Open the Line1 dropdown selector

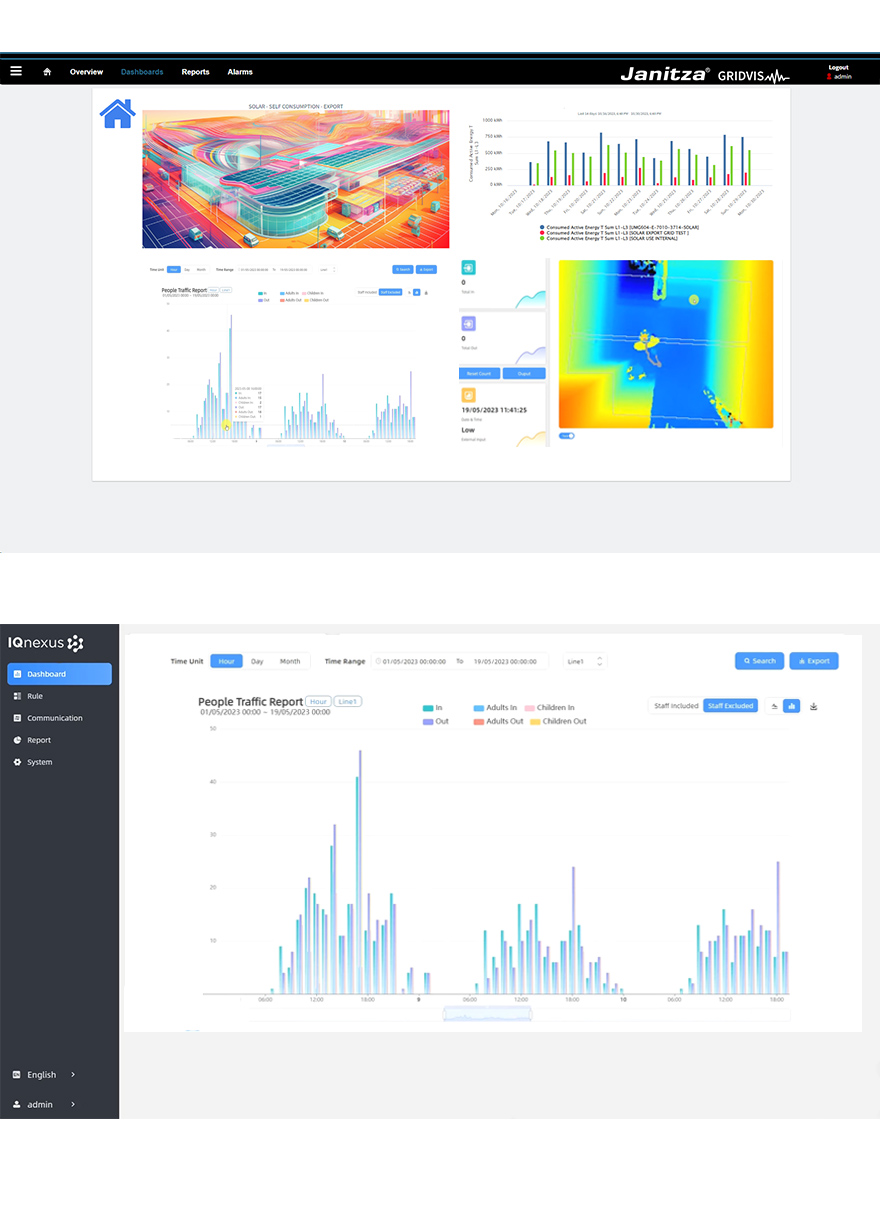pyautogui.click(x=586, y=661)
